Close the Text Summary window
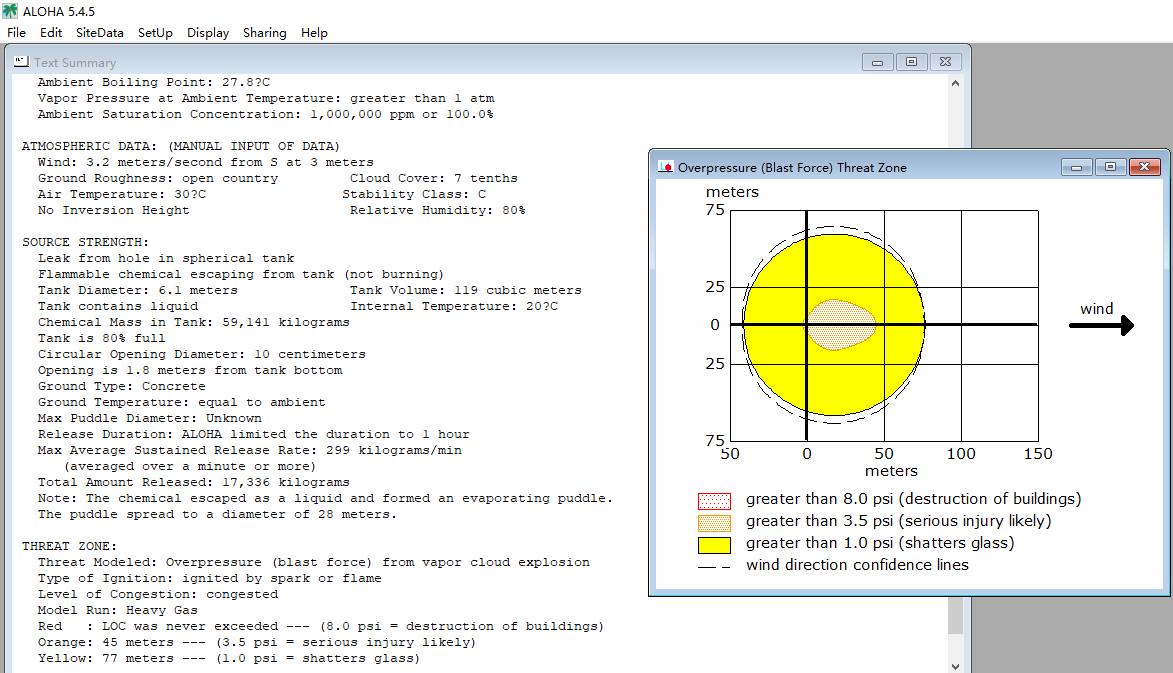 coord(946,62)
